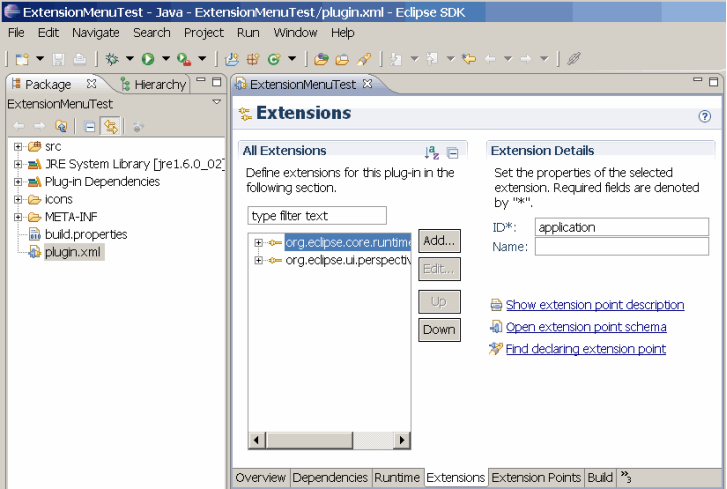Collapse all extensions icon in All Extensions
This screenshot has width=727, height=489.
pyautogui.click(x=453, y=152)
